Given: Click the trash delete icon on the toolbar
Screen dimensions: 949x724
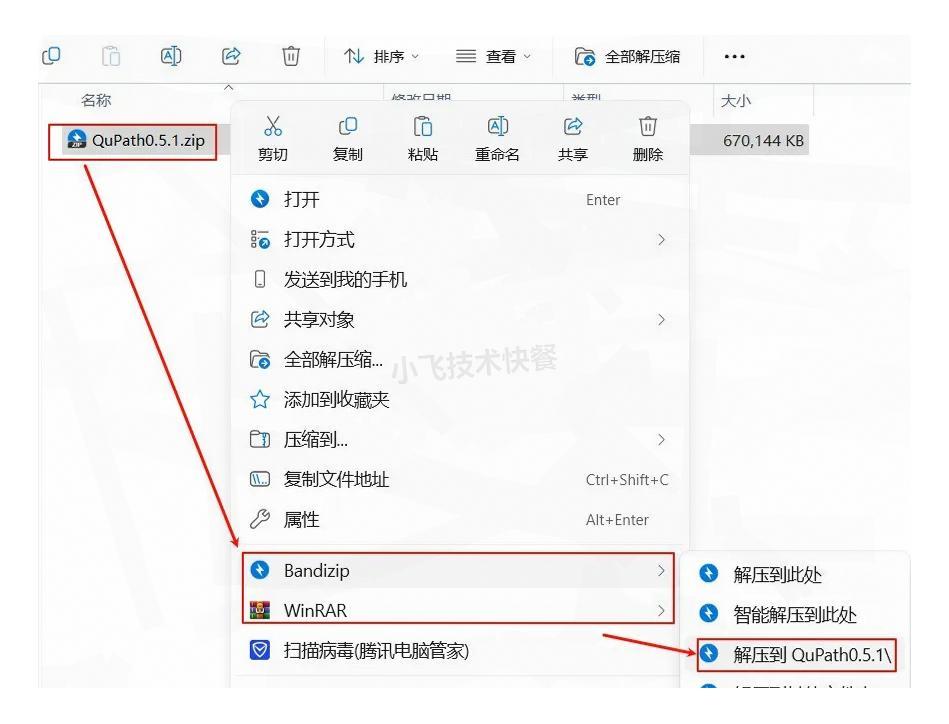Looking at the screenshot, I should click(289, 56).
